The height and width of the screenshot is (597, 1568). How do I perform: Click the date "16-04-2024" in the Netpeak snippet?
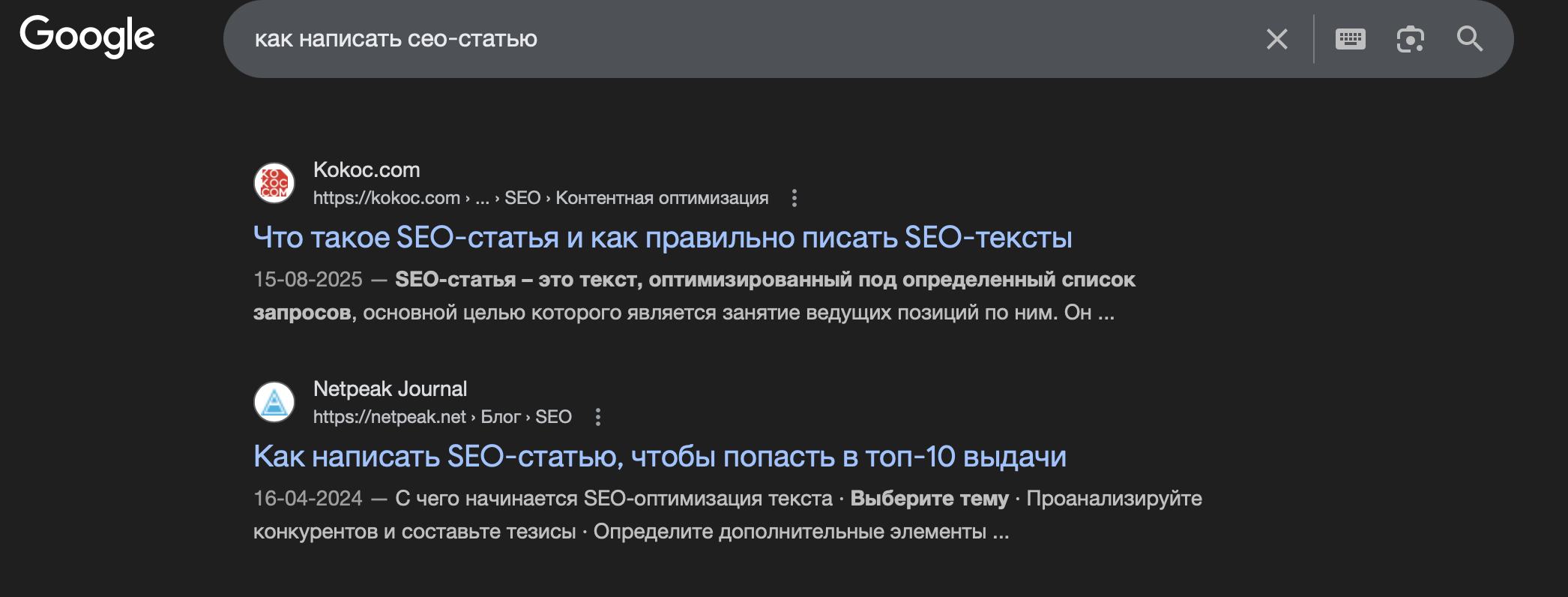pyautogui.click(x=308, y=499)
